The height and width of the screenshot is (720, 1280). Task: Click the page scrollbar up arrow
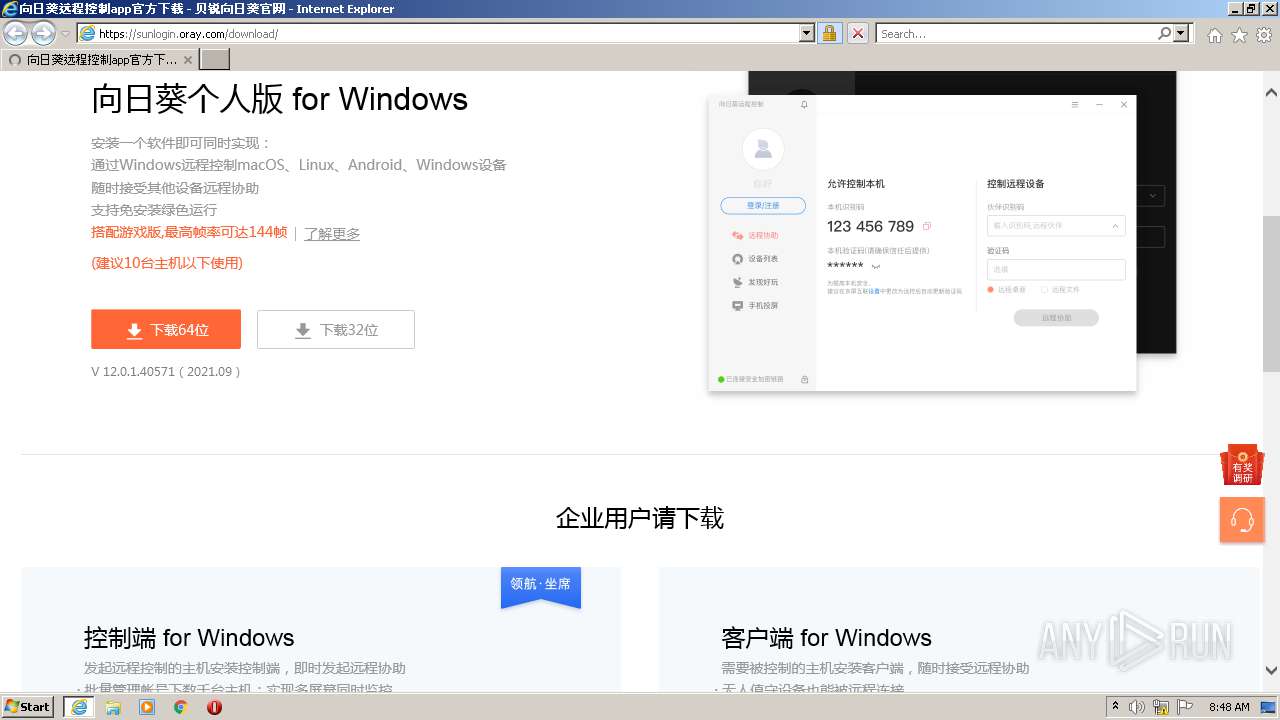click(x=1271, y=92)
